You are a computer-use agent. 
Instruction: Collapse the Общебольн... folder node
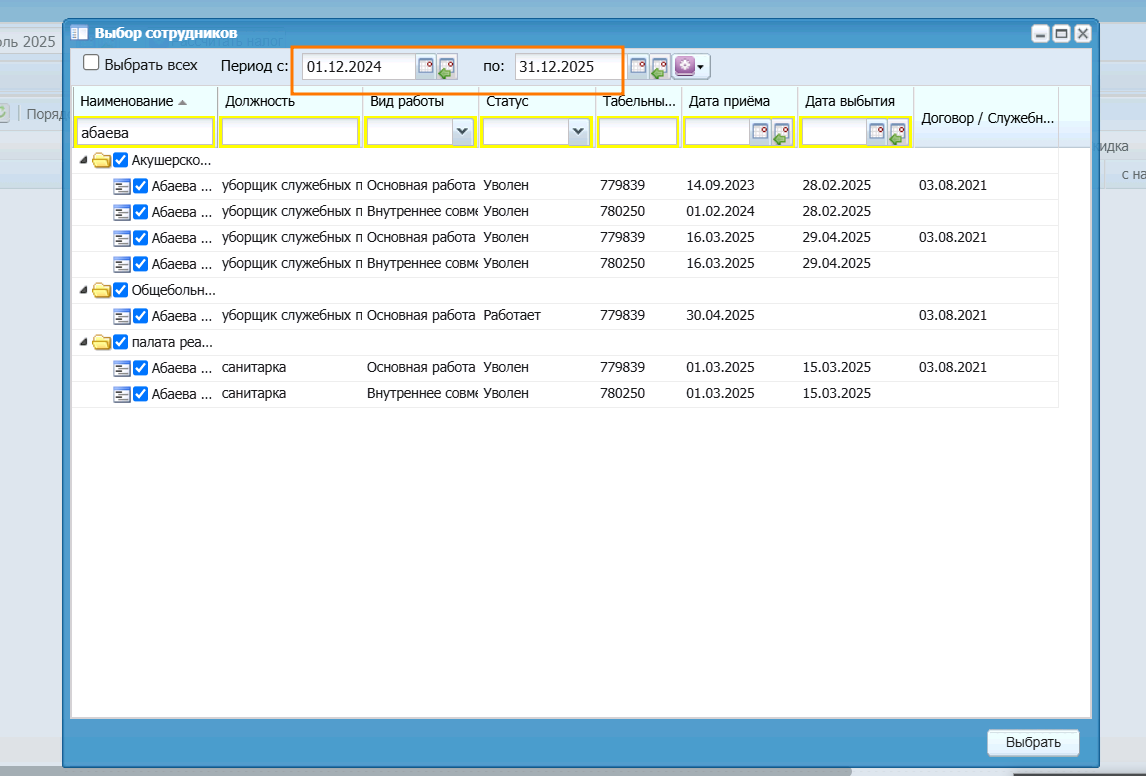pyautogui.click(x=83, y=289)
